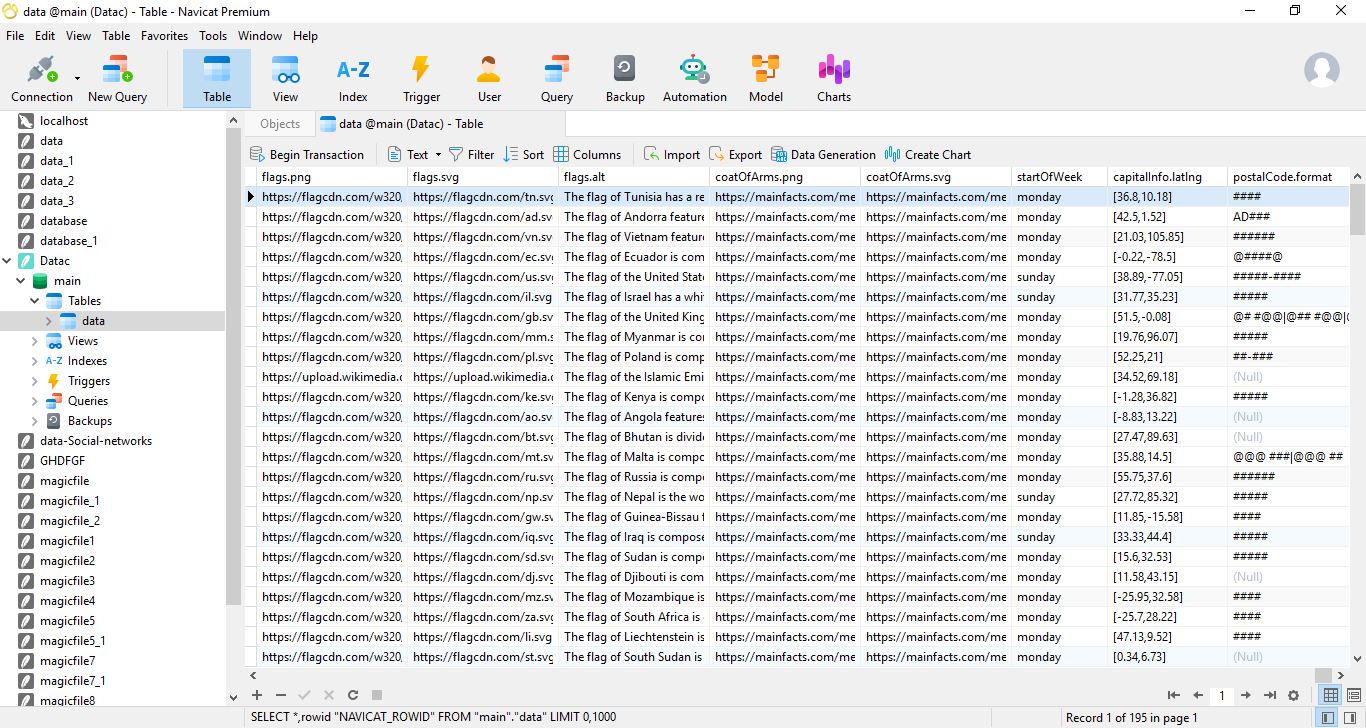Screen dimensions: 1366x728
Task: Expand the Views node in the tree
Action: pyautogui.click(x=35, y=341)
